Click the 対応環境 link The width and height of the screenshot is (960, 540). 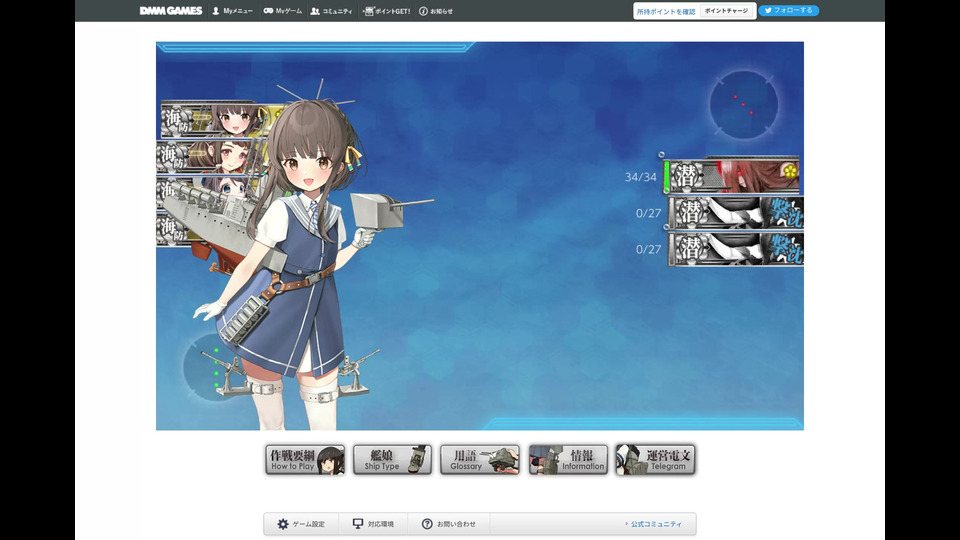coord(373,524)
